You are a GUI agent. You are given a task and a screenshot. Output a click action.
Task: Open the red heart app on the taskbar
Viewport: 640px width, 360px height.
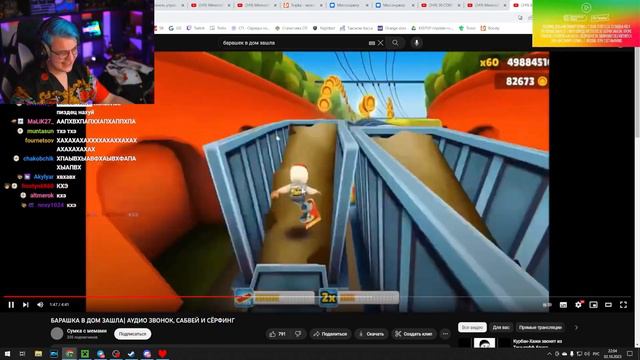click(x=162, y=353)
